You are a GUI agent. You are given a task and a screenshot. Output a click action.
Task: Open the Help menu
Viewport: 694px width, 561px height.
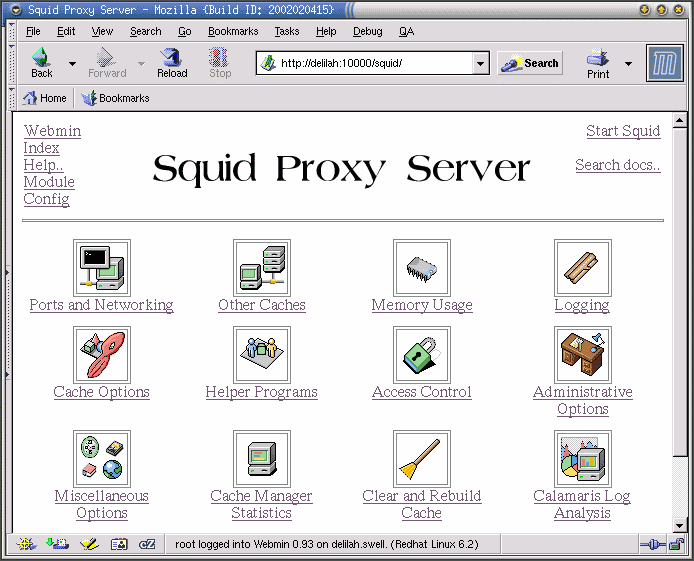(x=326, y=31)
